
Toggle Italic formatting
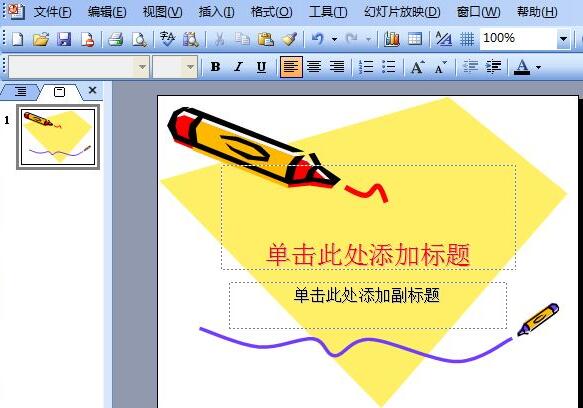pyautogui.click(x=238, y=67)
